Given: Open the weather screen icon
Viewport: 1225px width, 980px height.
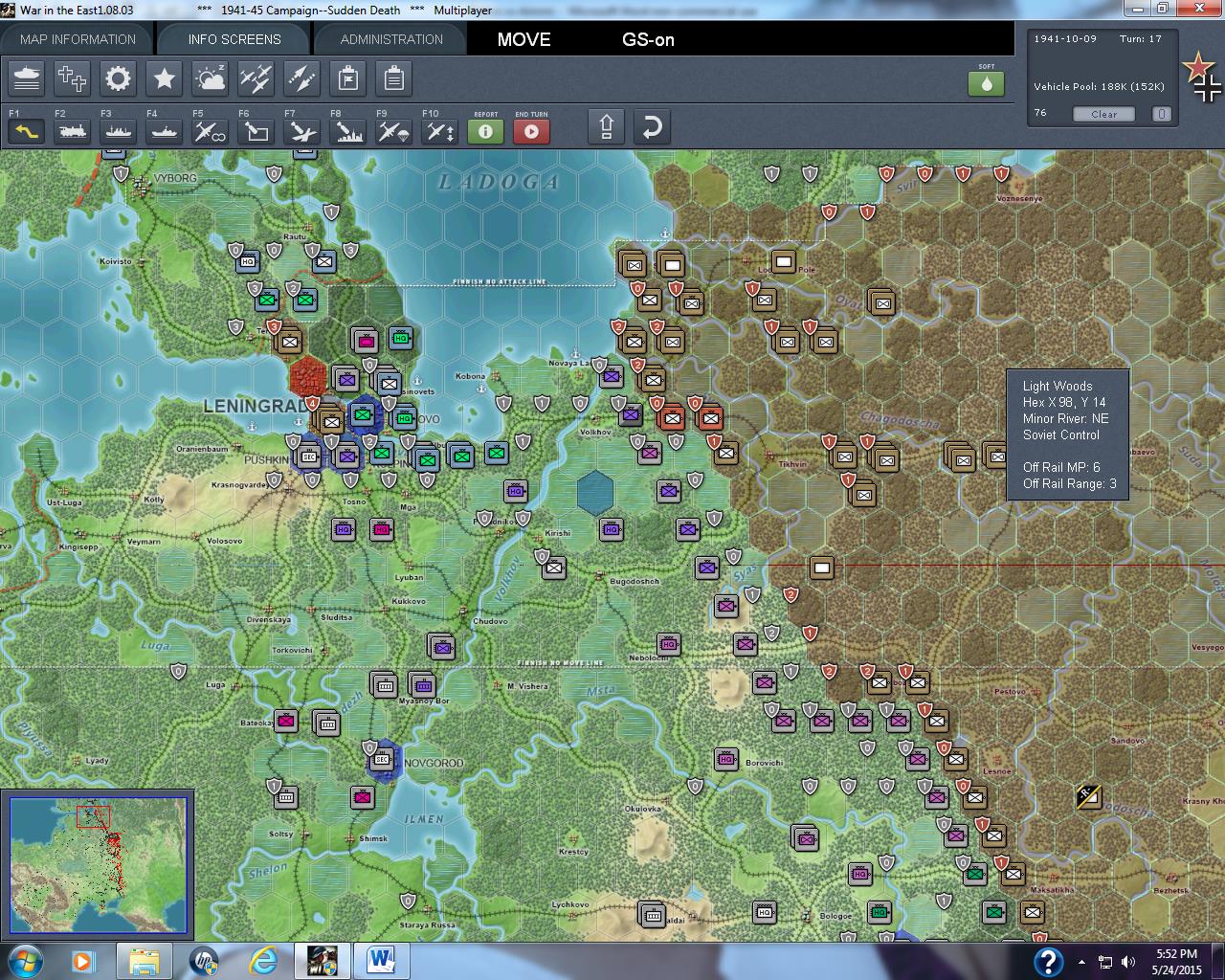Looking at the screenshot, I should pyautogui.click(x=210, y=78).
